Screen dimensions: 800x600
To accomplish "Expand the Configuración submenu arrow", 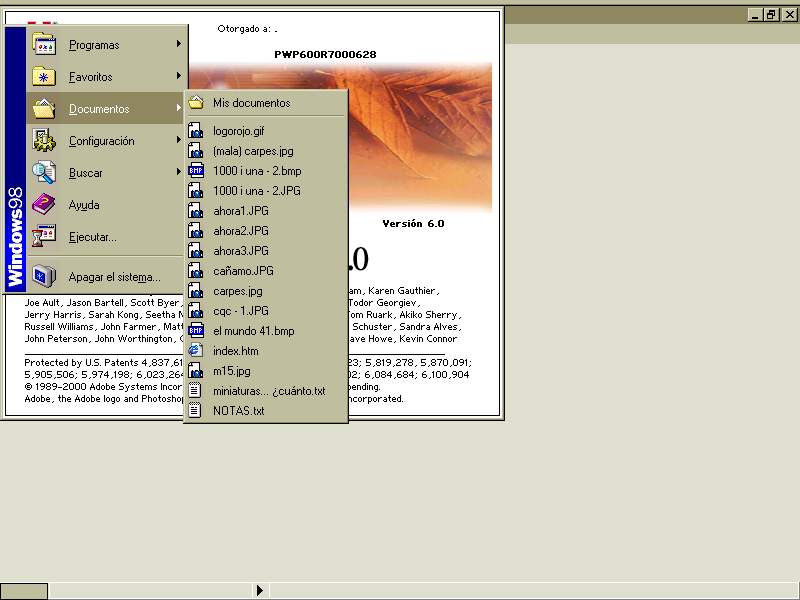I will point(179,140).
